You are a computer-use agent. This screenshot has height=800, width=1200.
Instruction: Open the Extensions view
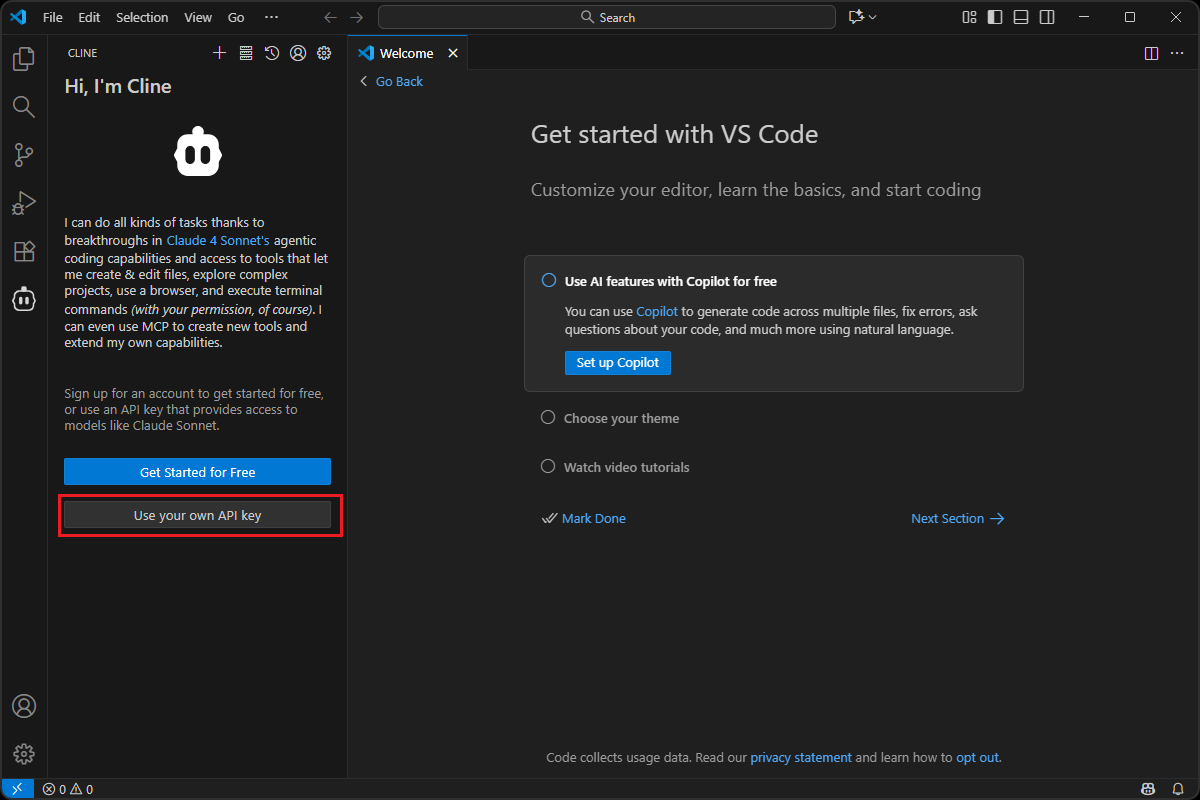coord(23,251)
